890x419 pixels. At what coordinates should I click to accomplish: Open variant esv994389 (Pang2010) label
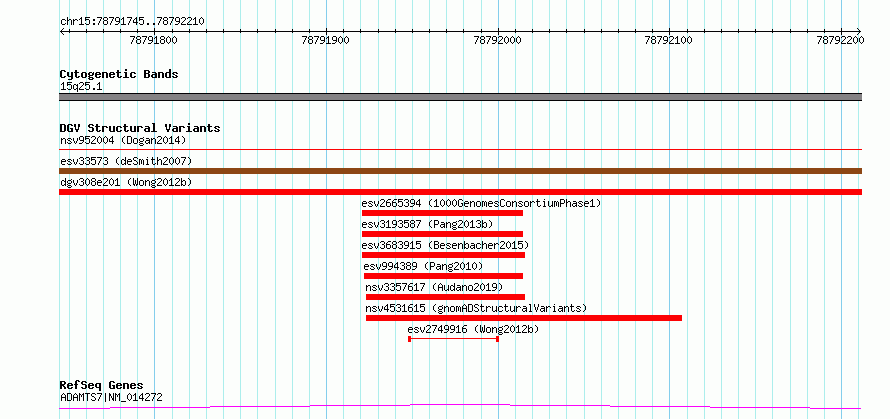423,266
